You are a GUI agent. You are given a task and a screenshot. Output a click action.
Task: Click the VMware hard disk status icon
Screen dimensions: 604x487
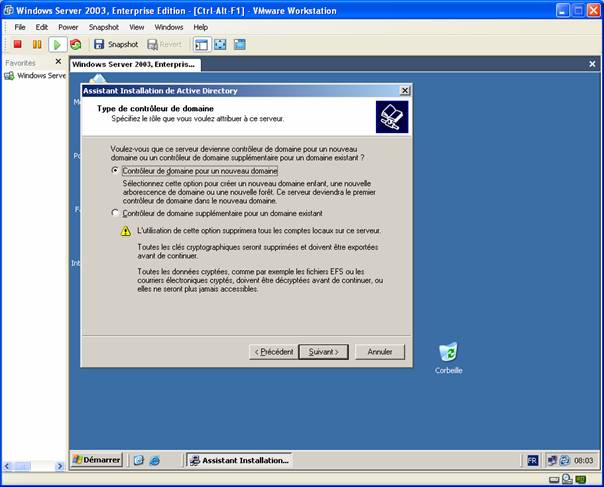[x=554, y=480]
